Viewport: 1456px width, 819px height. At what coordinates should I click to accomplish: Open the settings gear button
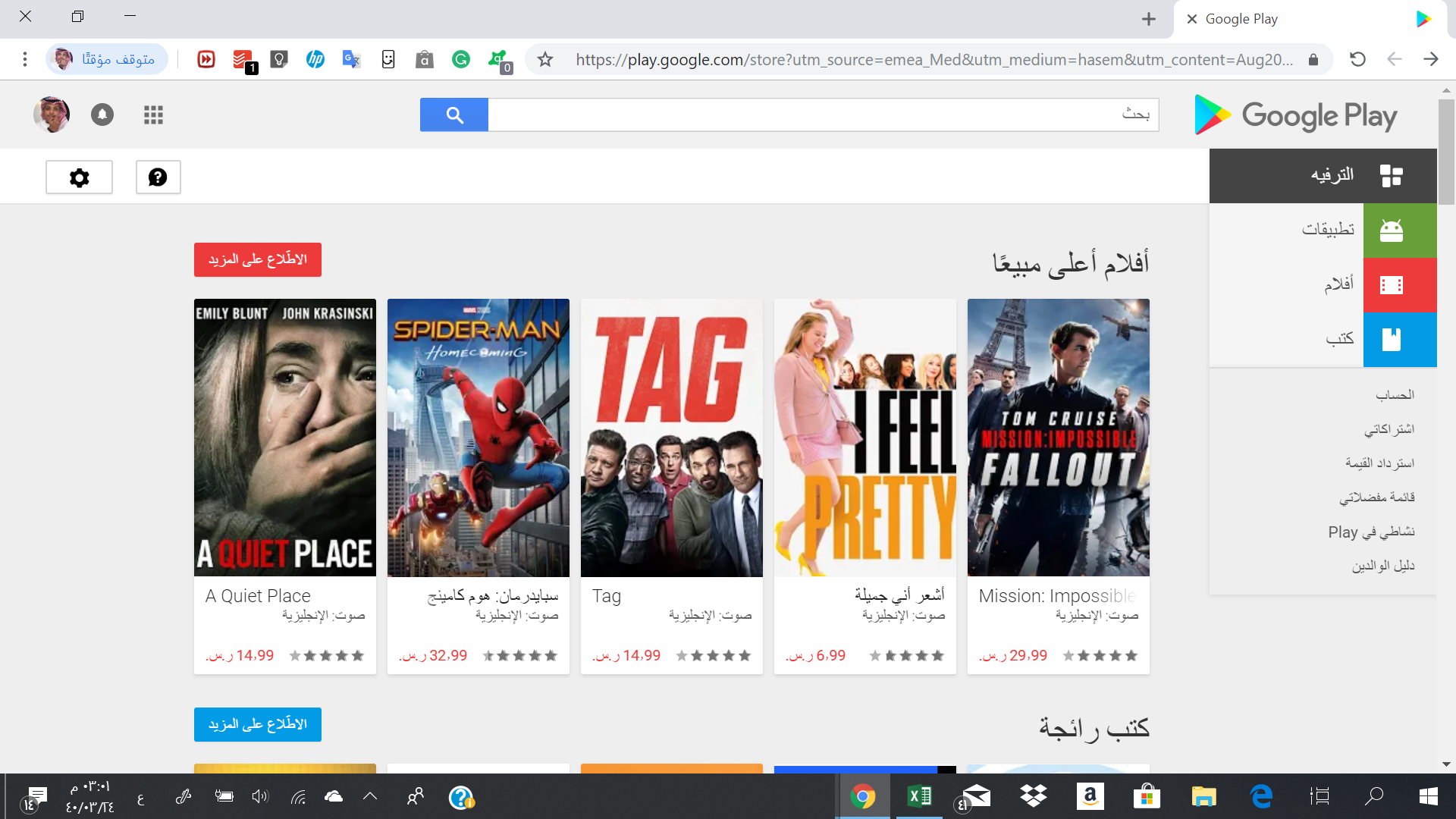coord(79,177)
